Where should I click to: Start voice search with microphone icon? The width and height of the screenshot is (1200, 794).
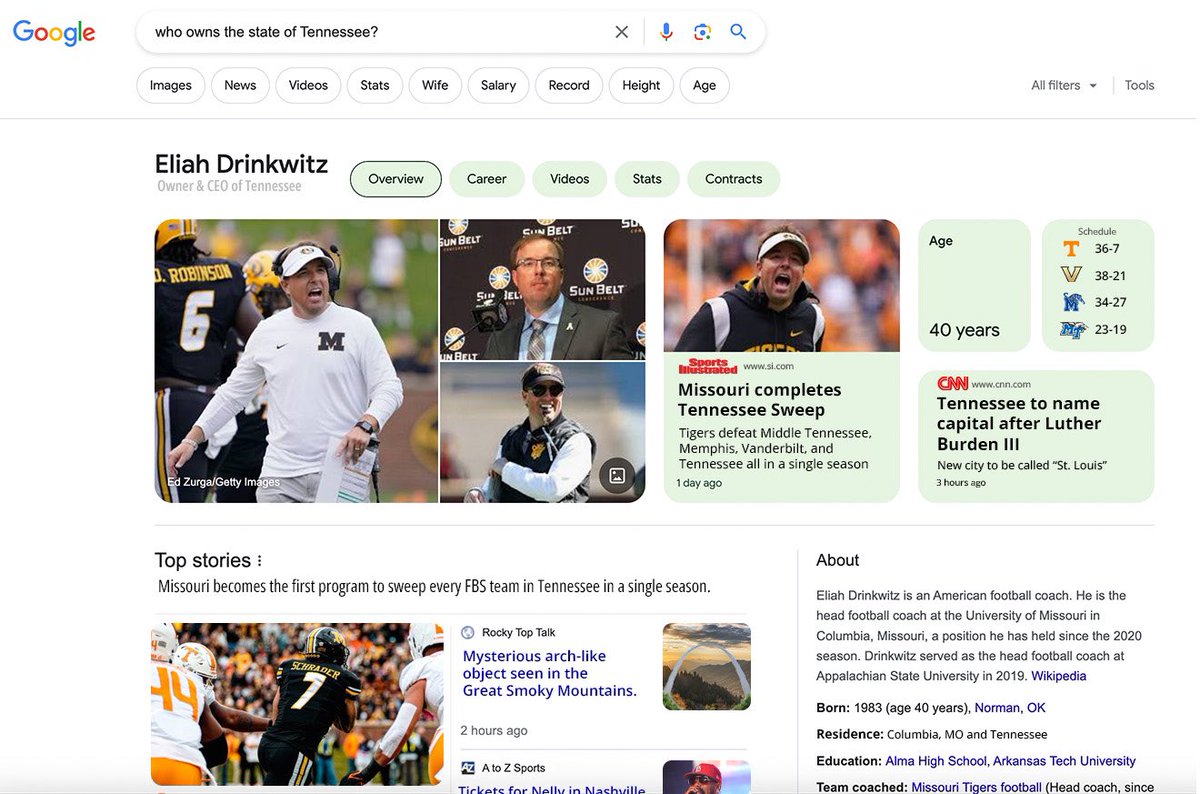click(666, 32)
